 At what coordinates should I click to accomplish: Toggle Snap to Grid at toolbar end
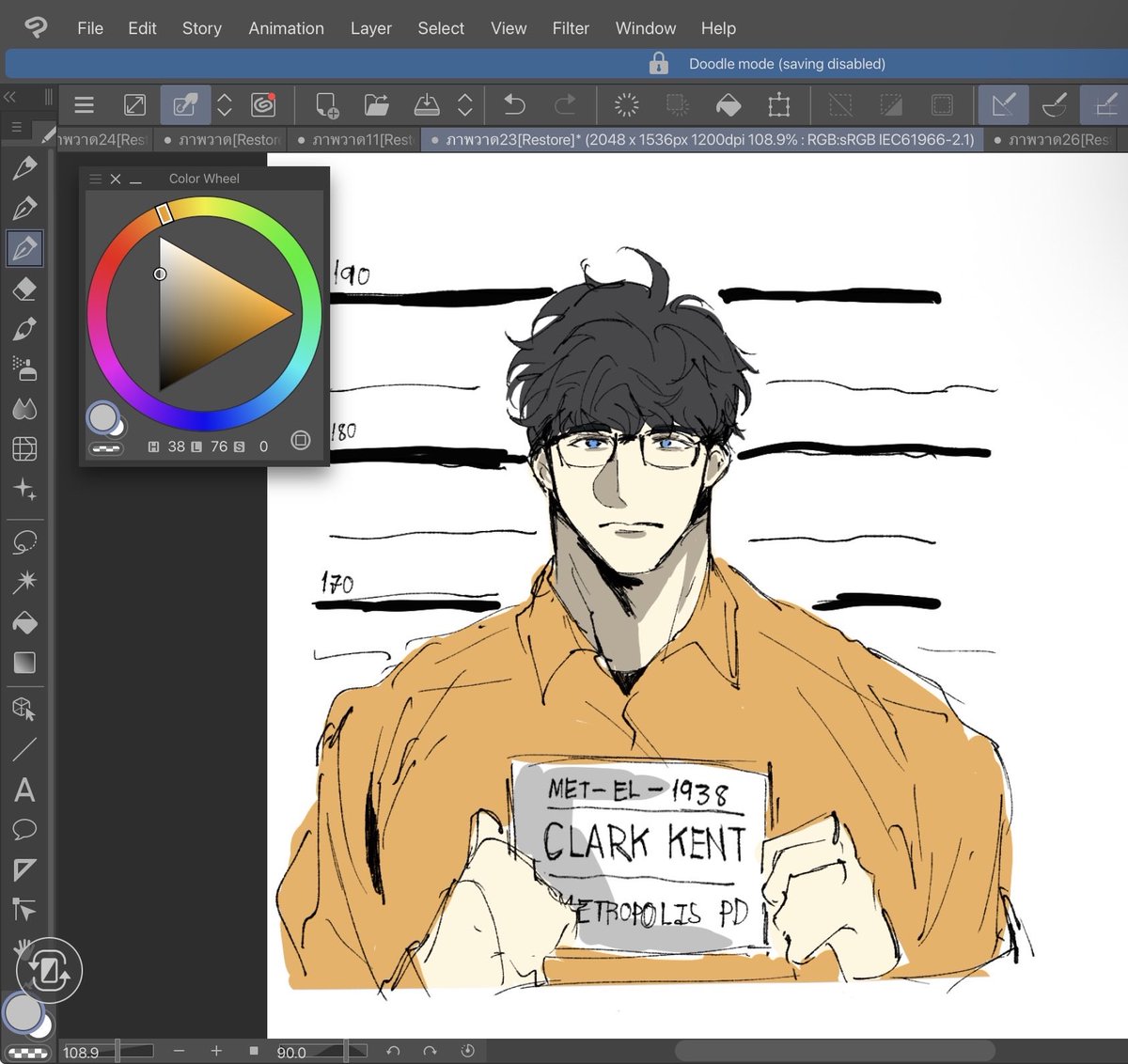(x=1105, y=105)
